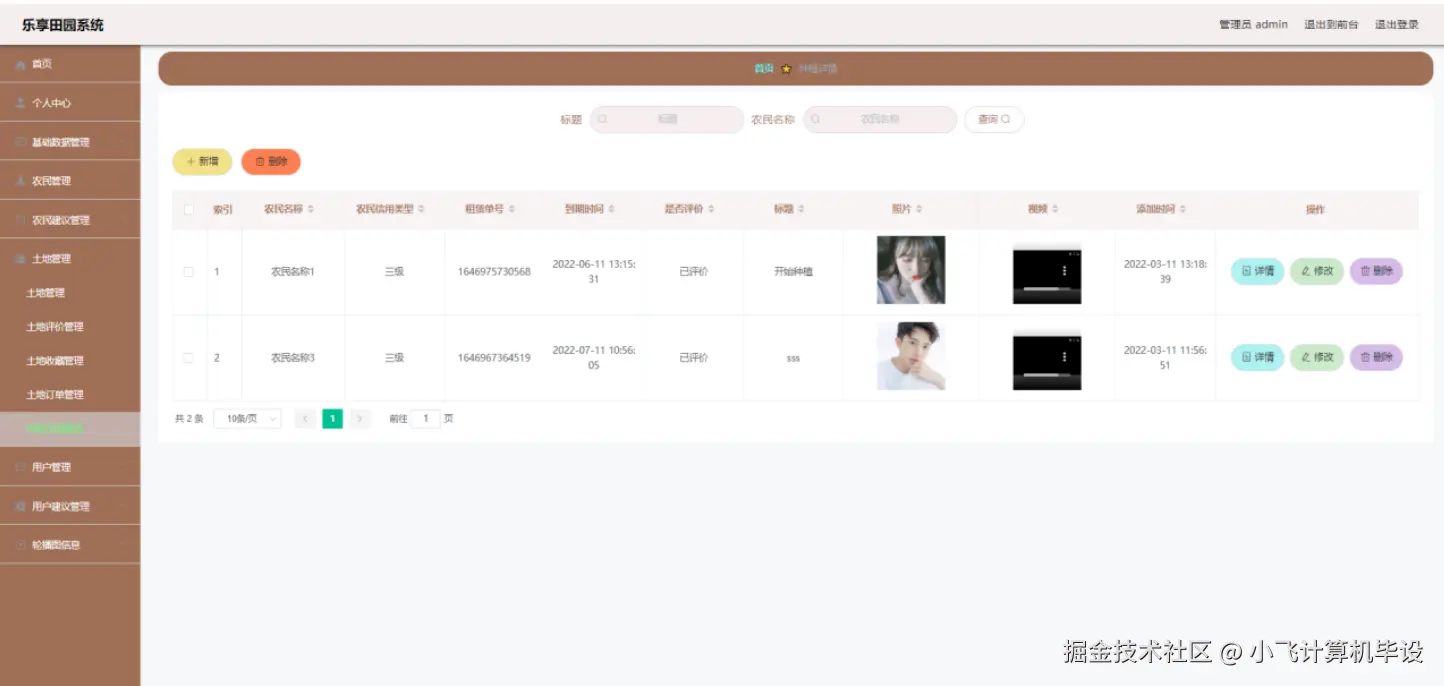Click the icon beside 用户管理 in sidebar
The width and height of the screenshot is (1444, 686).
(x=21, y=467)
